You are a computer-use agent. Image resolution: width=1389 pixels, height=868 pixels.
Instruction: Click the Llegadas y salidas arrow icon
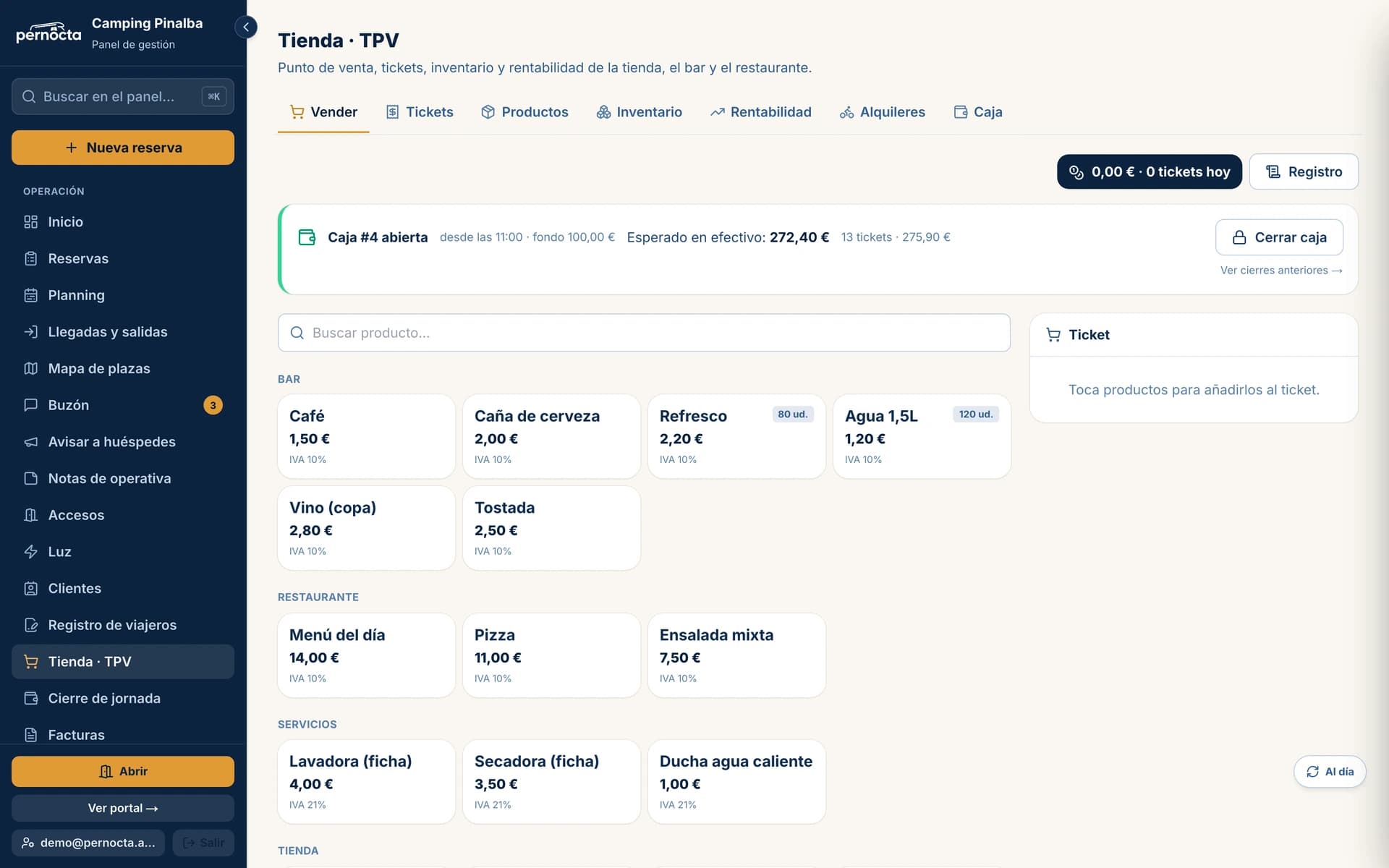pyautogui.click(x=30, y=332)
